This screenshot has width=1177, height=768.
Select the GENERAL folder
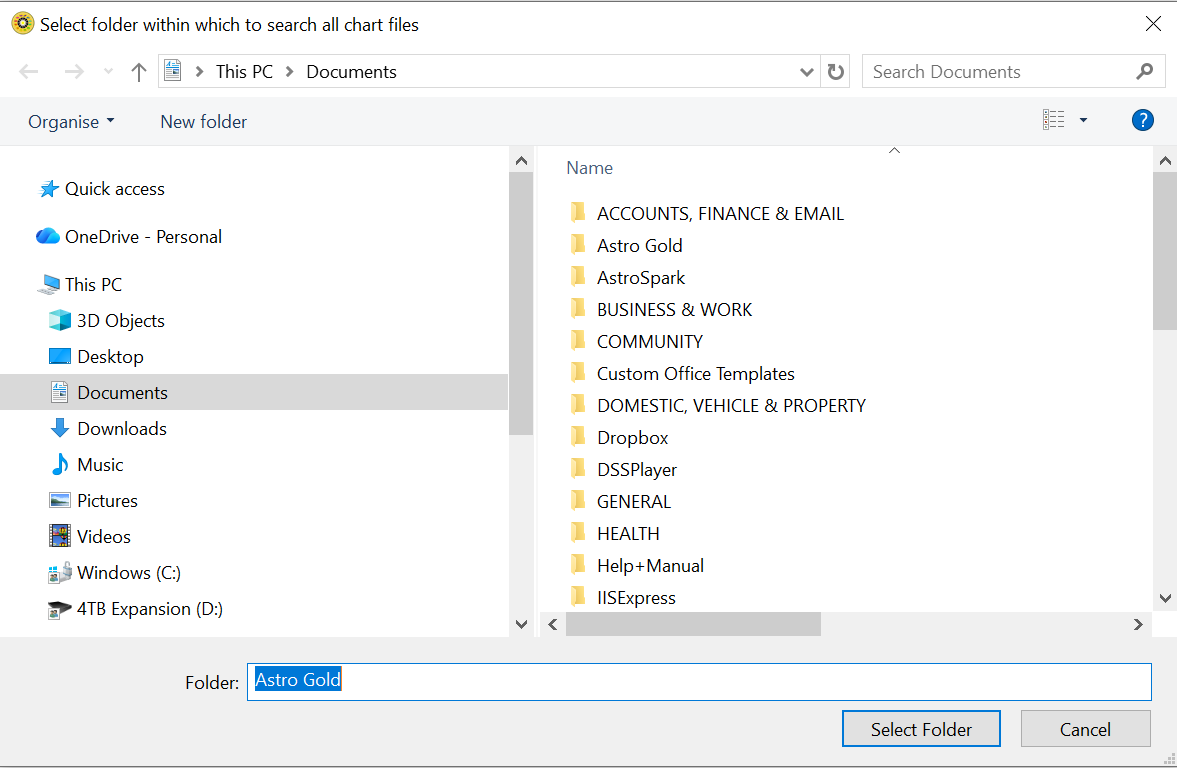point(620,502)
